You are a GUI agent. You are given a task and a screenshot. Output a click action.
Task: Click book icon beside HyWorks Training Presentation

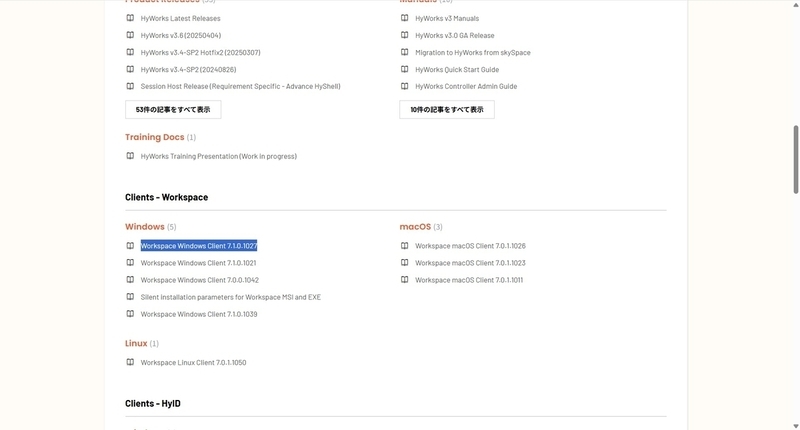coord(130,156)
